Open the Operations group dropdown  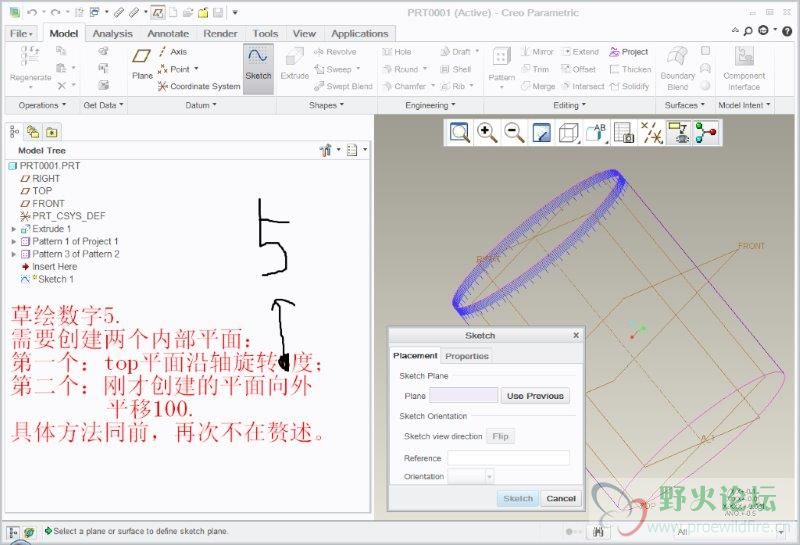(x=42, y=105)
